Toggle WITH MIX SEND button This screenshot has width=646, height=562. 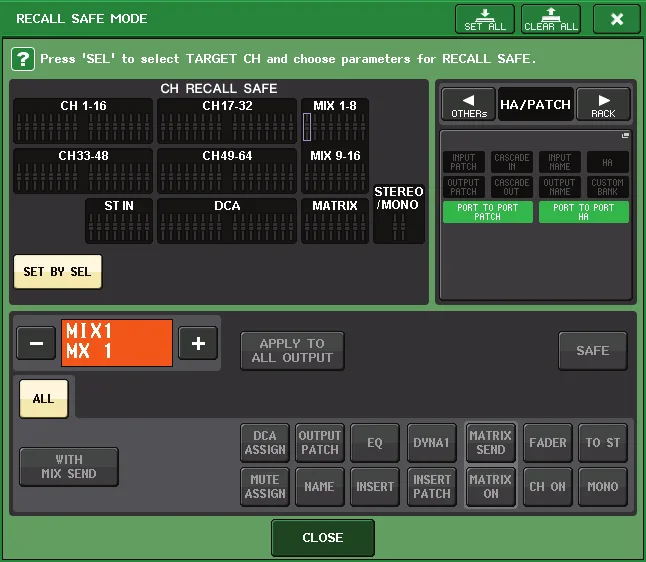[x=69, y=467]
